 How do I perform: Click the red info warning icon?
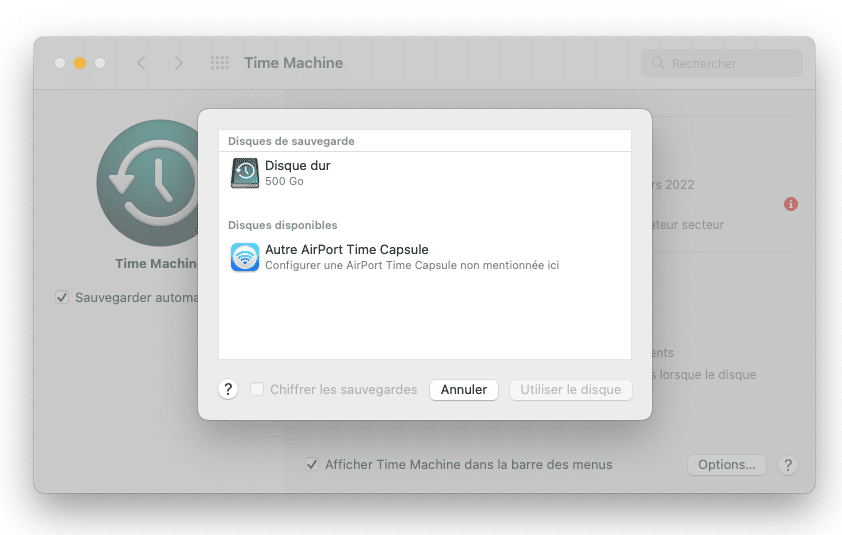(791, 204)
